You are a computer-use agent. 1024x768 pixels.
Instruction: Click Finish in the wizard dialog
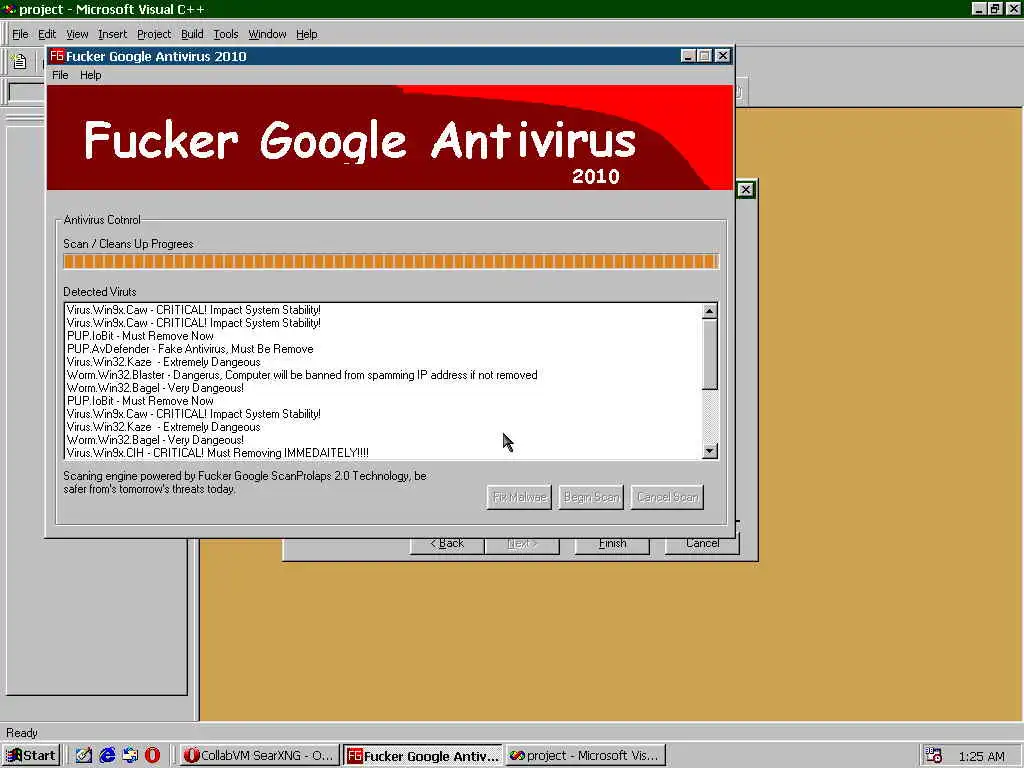pos(612,544)
